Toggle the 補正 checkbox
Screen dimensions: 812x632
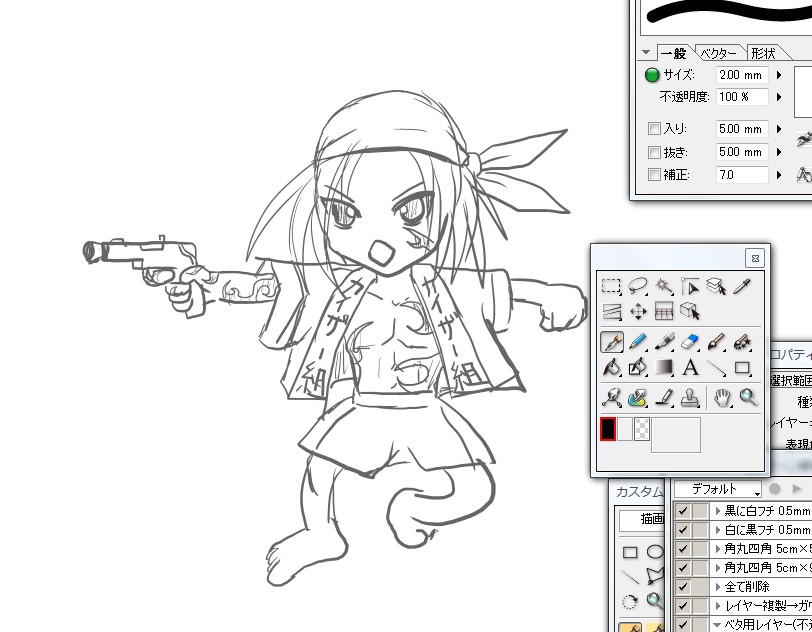pos(654,175)
